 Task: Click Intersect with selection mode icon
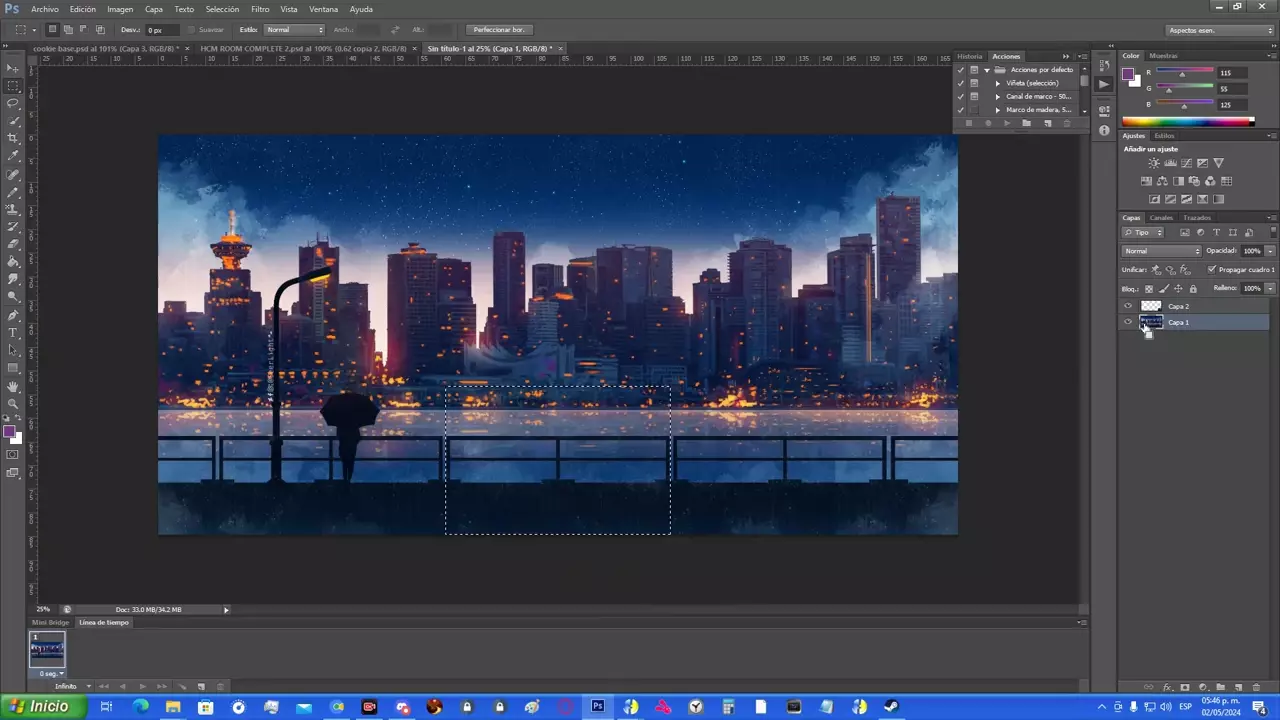pyautogui.click(x=100, y=30)
